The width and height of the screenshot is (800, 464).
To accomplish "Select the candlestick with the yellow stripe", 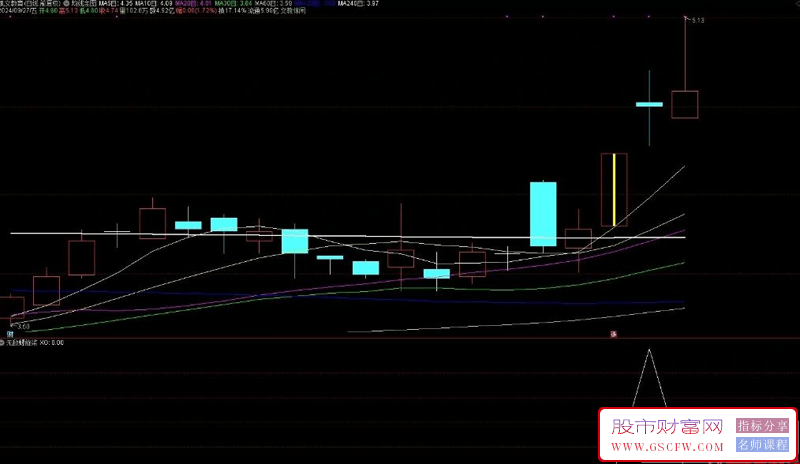I will pos(614,189).
